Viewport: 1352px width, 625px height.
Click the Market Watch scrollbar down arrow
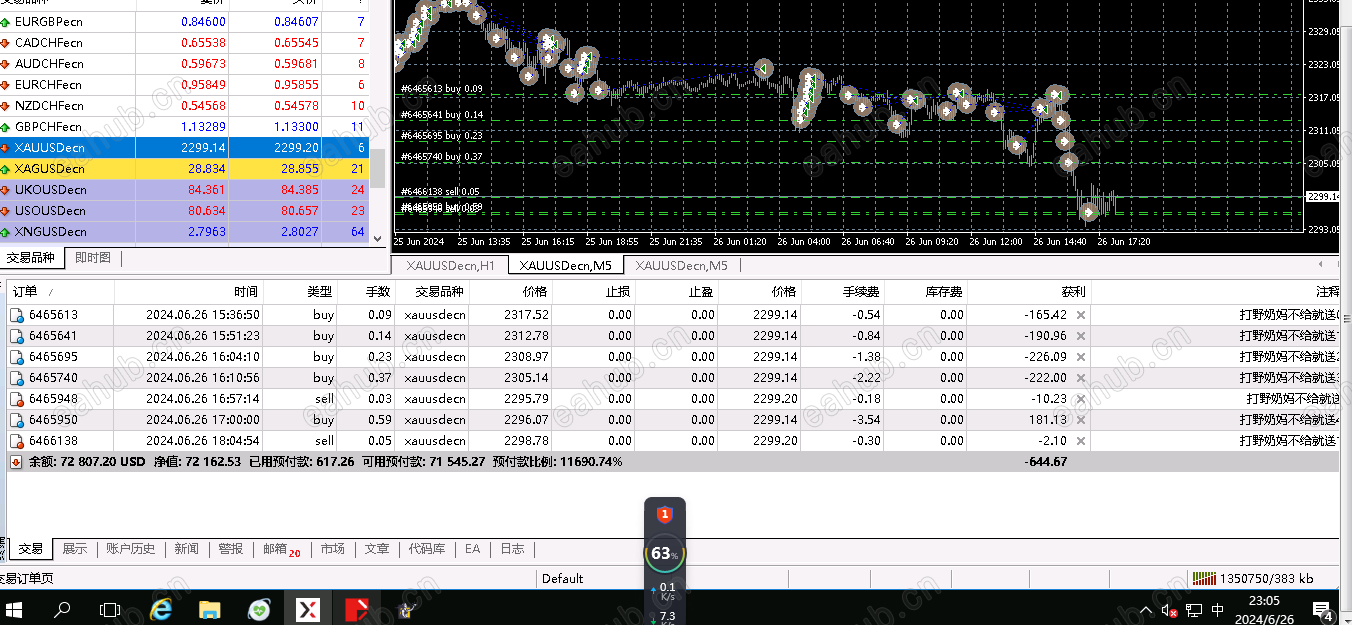click(378, 238)
